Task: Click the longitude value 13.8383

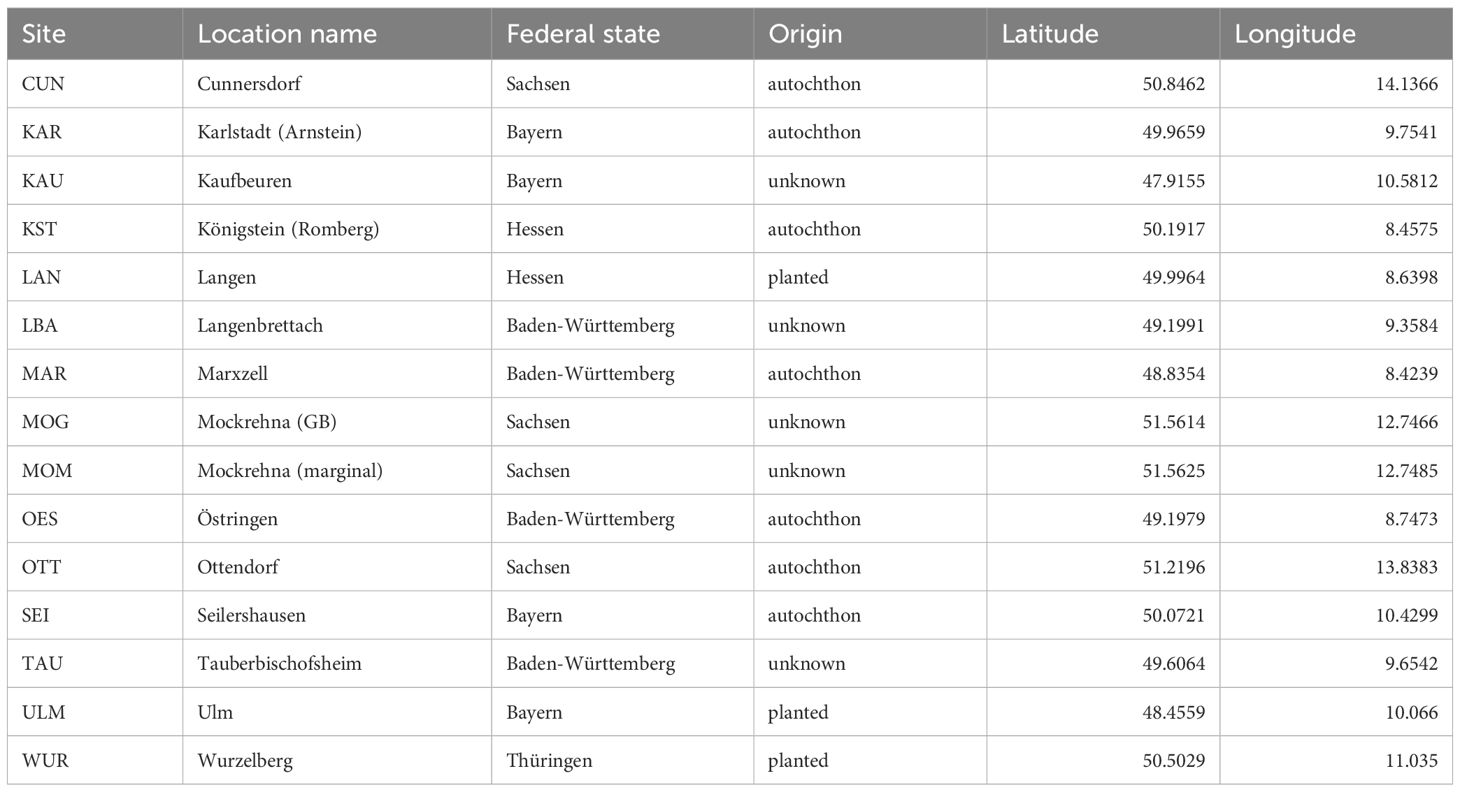Action: (1405, 567)
